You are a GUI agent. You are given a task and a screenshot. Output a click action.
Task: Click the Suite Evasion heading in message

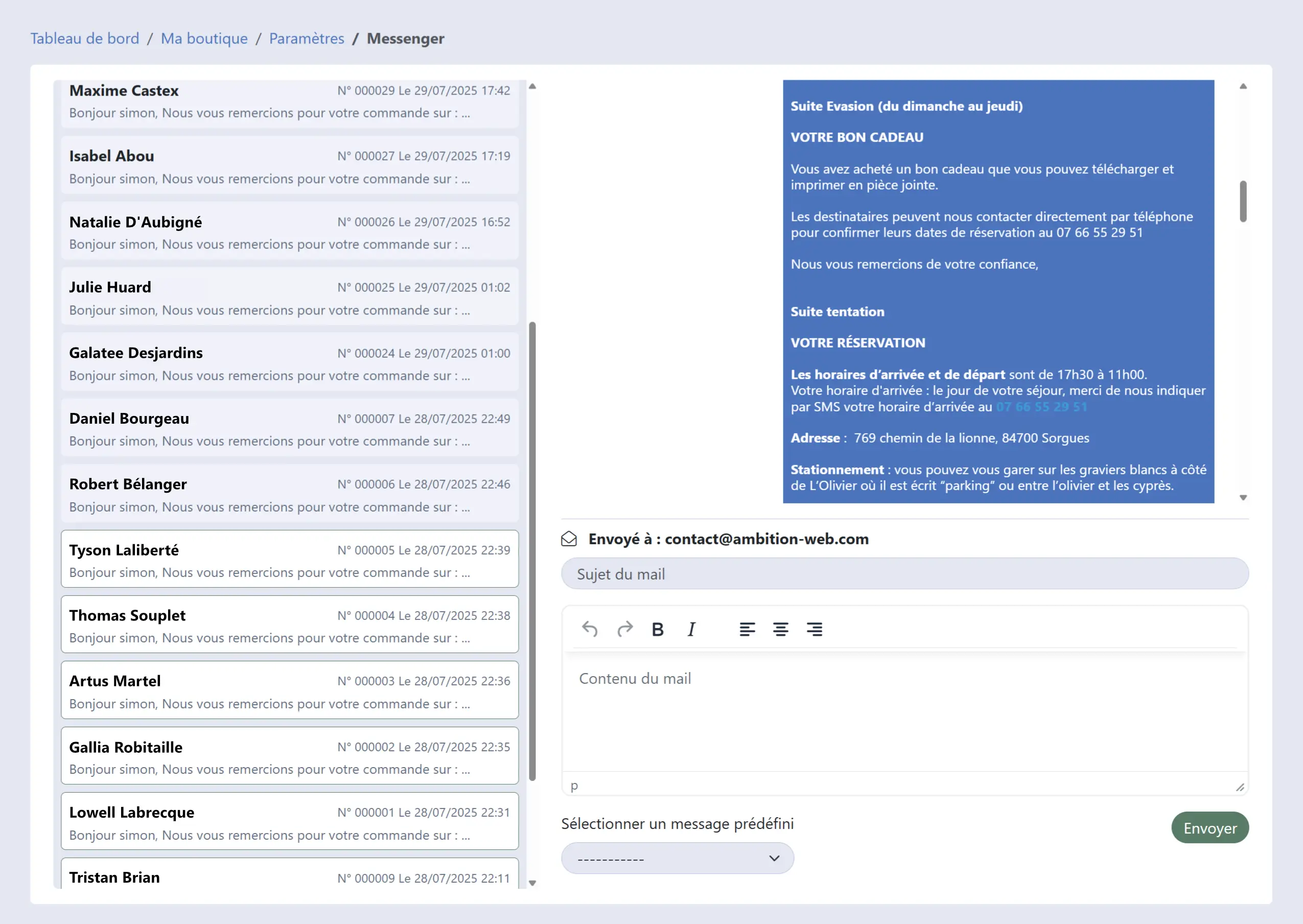[x=906, y=106]
